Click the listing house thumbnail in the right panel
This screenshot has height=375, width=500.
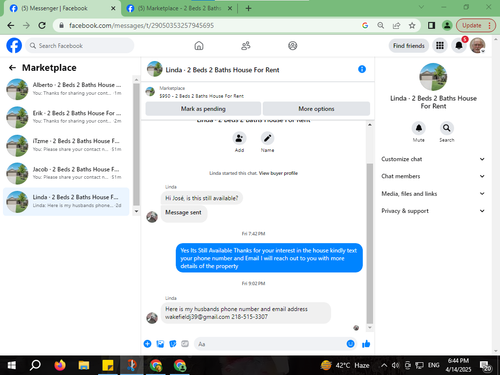[x=433, y=77]
